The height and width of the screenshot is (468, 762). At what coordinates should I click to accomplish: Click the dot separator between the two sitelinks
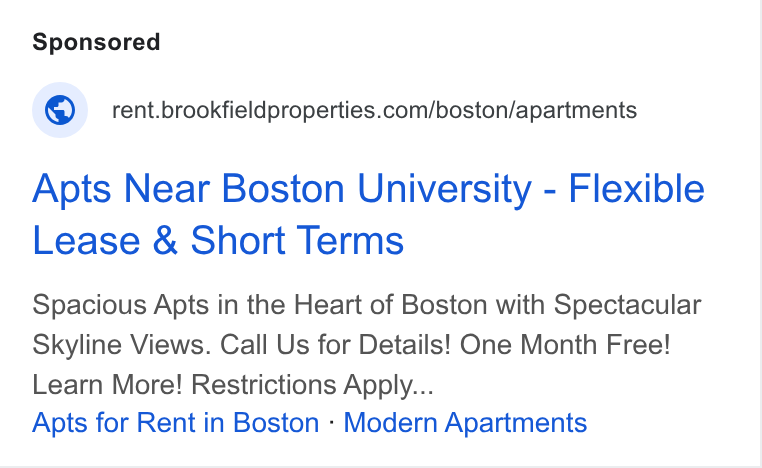point(331,422)
